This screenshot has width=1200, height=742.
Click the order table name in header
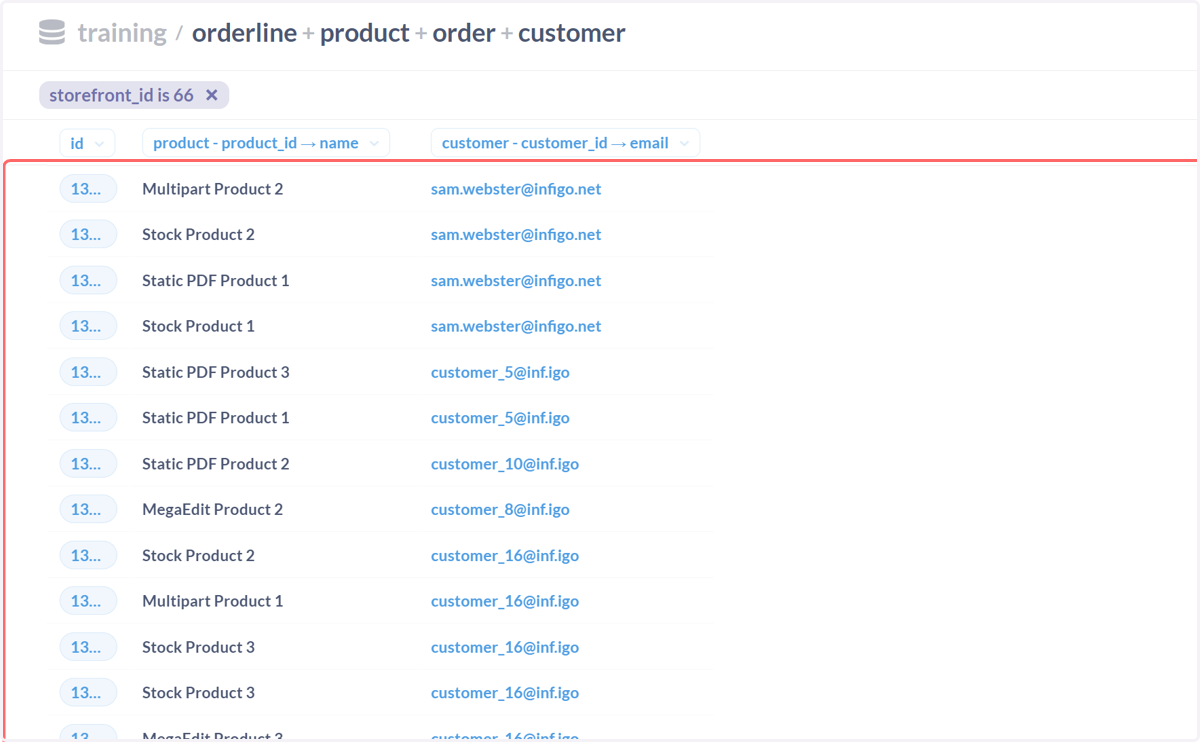tap(464, 33)
